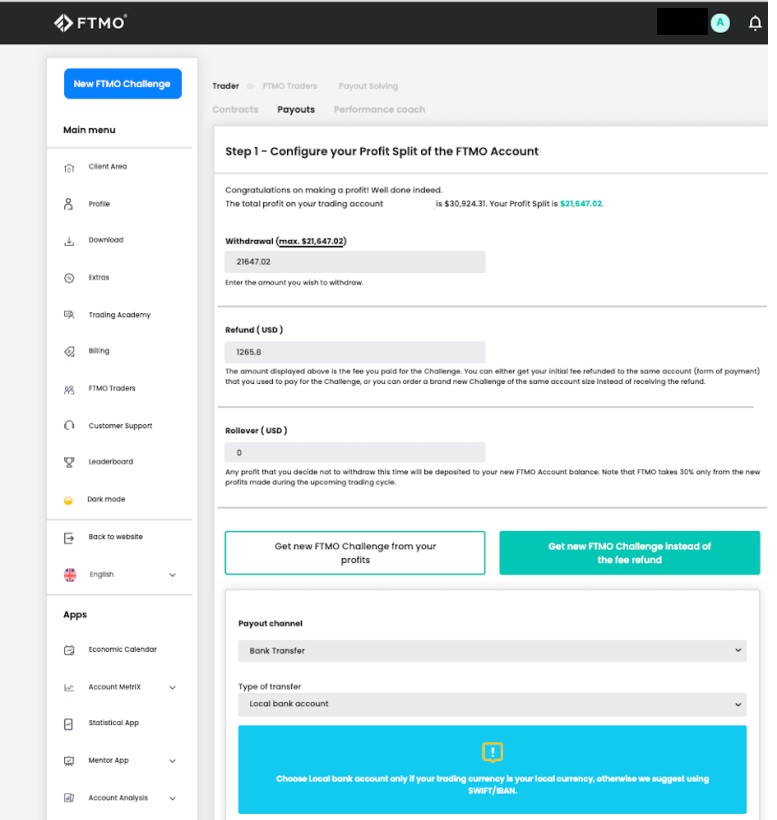
Task: Click the Withdrawal amount field 21647.02
Action: point(355,262)
